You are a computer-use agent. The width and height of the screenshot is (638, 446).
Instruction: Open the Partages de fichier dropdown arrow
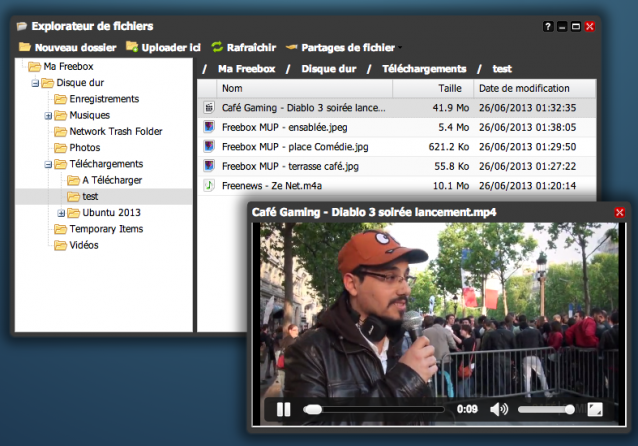coord(400,48)
